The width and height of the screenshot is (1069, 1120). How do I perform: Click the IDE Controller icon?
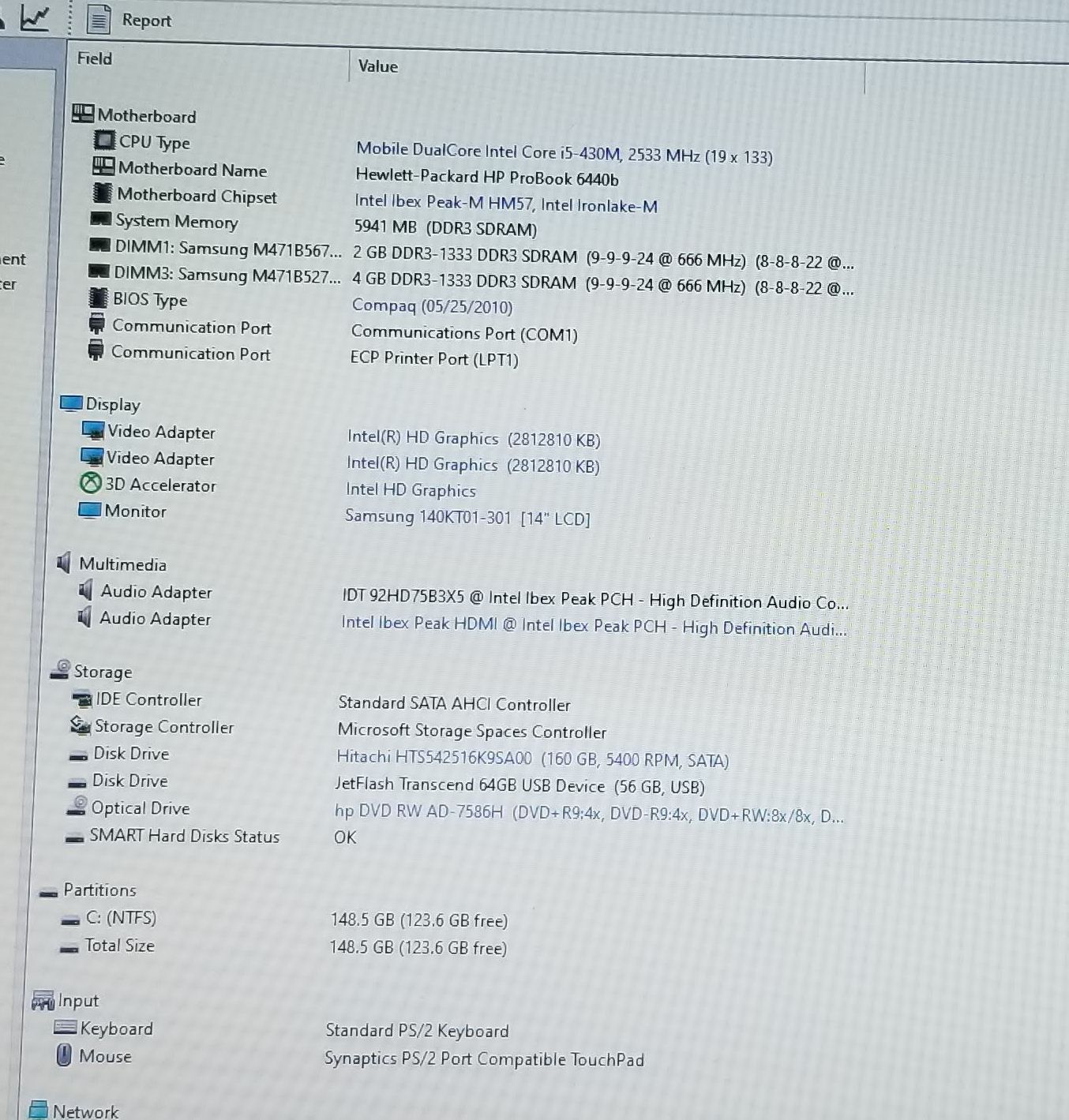point(82,699)
